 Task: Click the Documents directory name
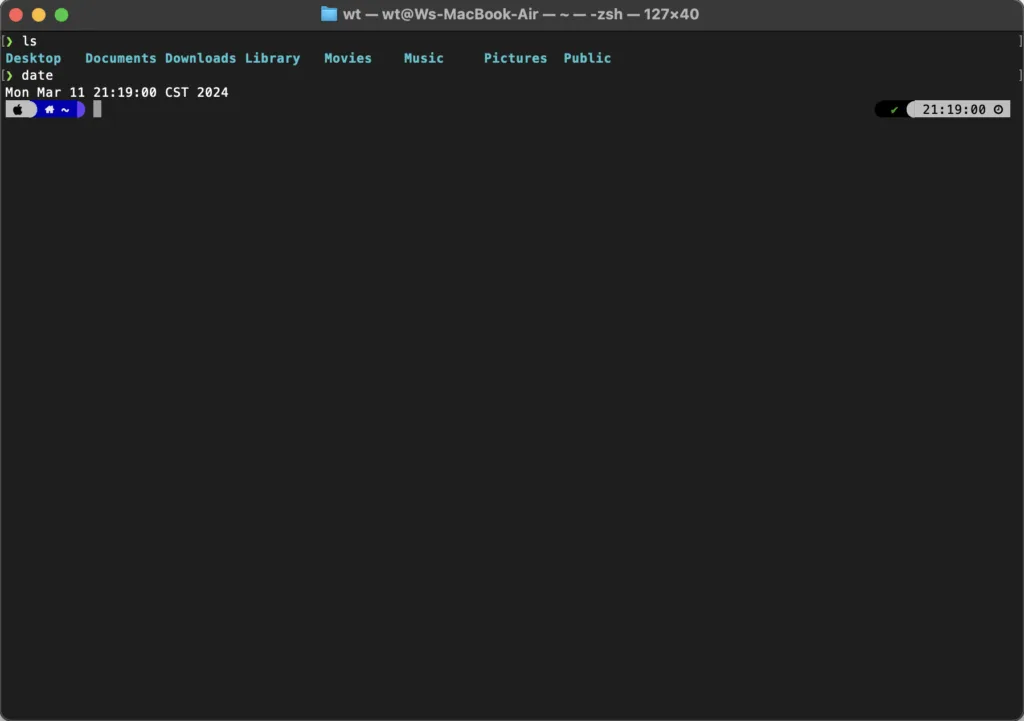[x=120, y=58]
